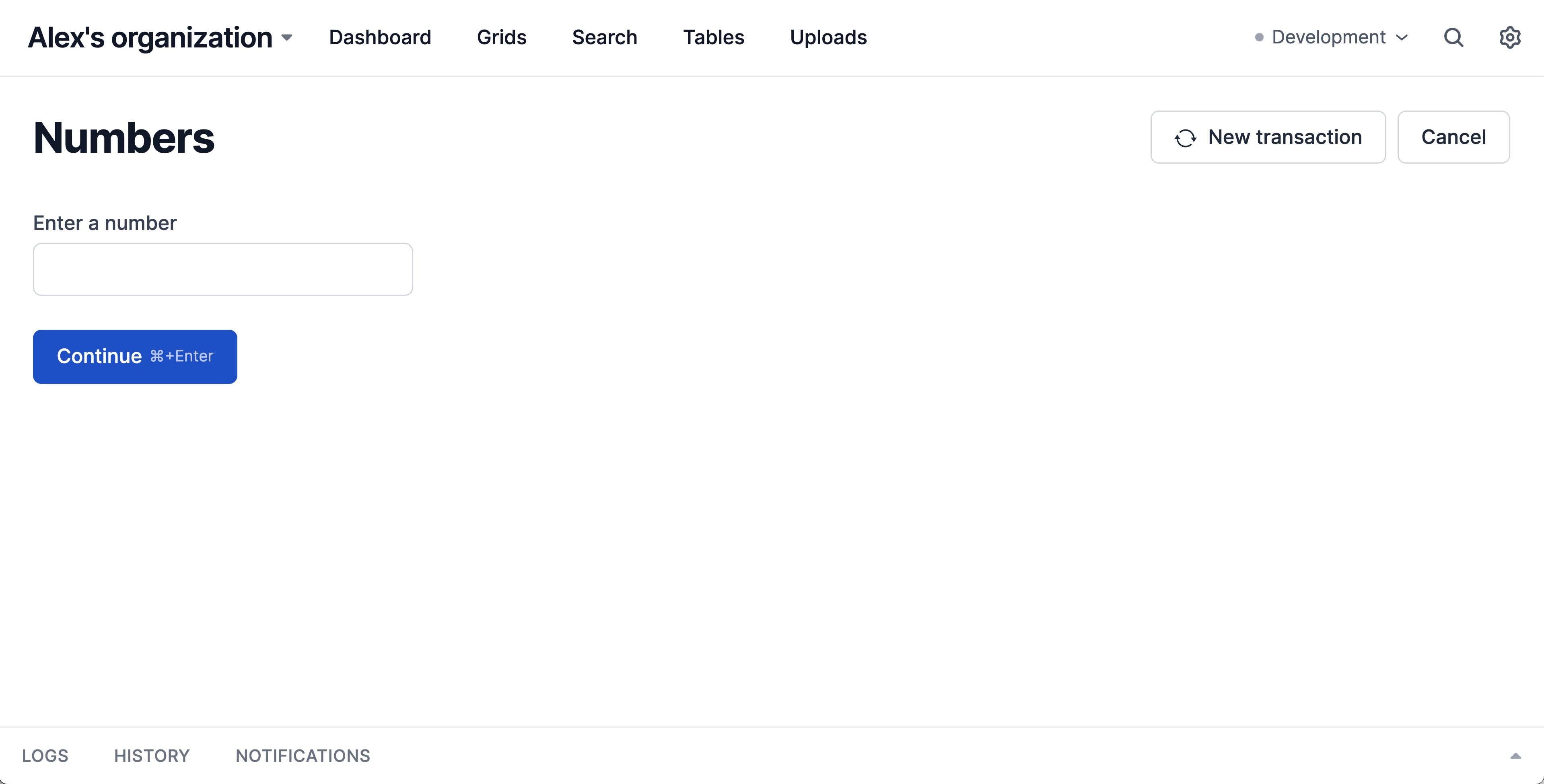Go to the Dashboard nav item
This screenshot has height=784, width=1544.
coord(380,37)
